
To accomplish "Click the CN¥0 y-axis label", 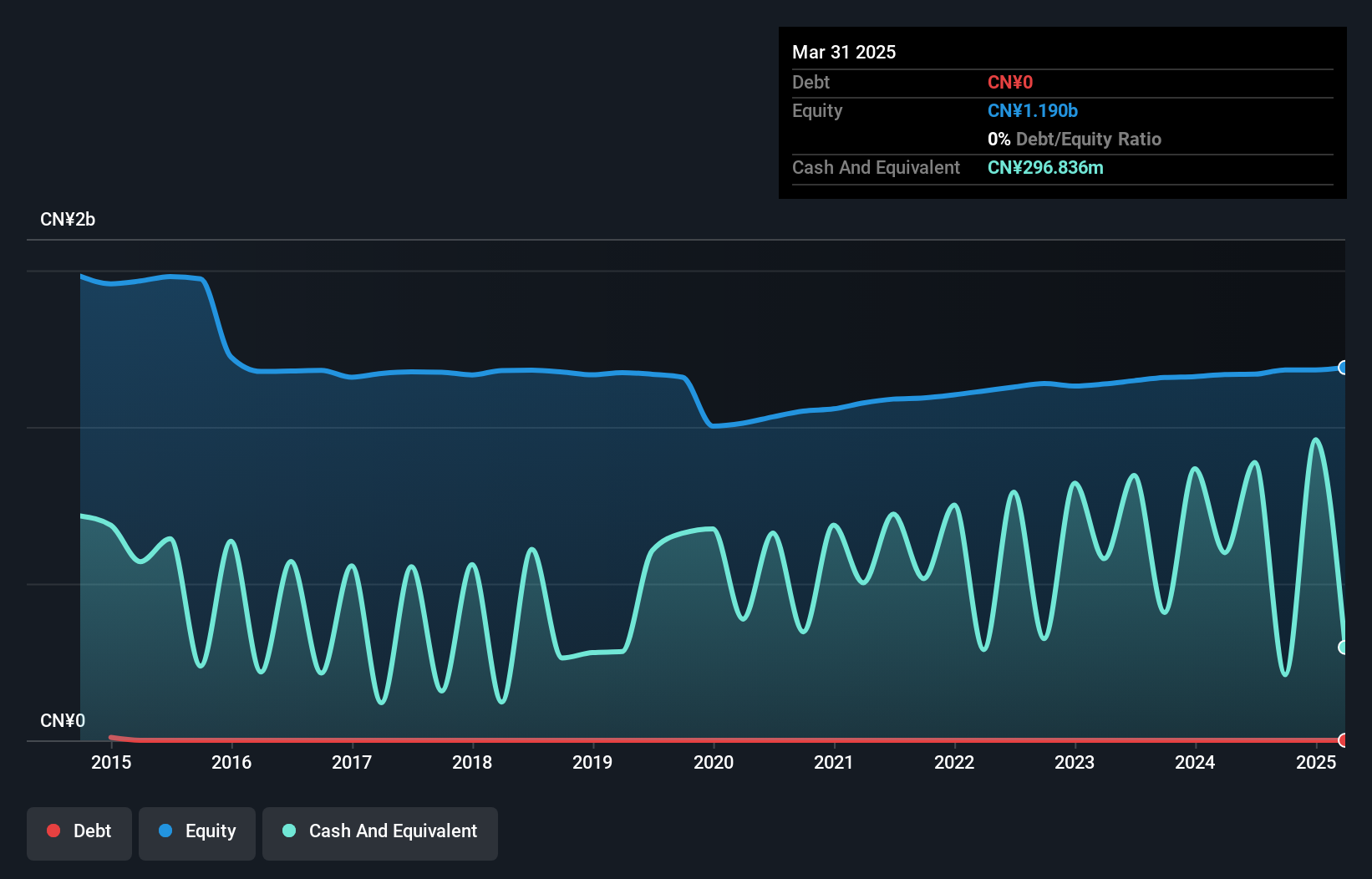I will pyautogui.click(x=63, y=721).
